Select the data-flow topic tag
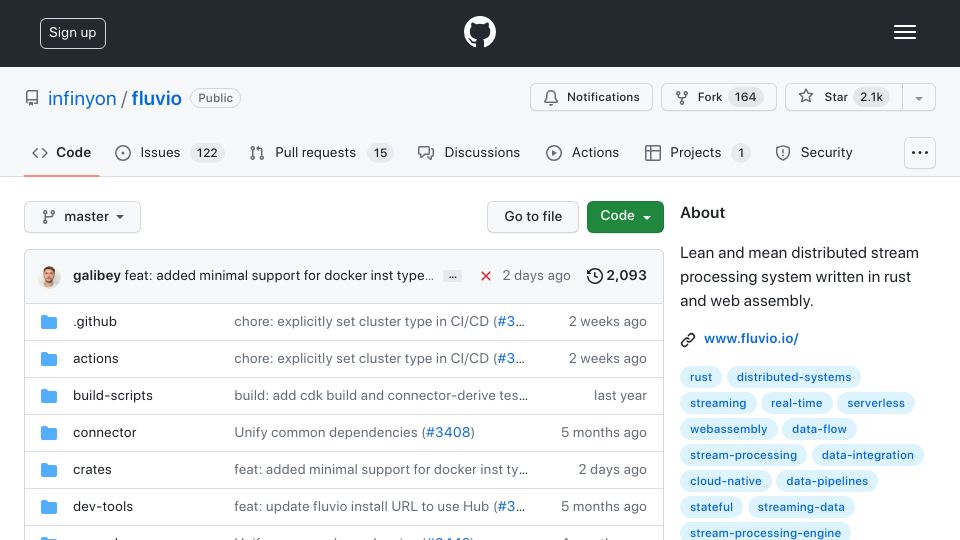Viewport: 960px width, 540px height. pos(819,429)
